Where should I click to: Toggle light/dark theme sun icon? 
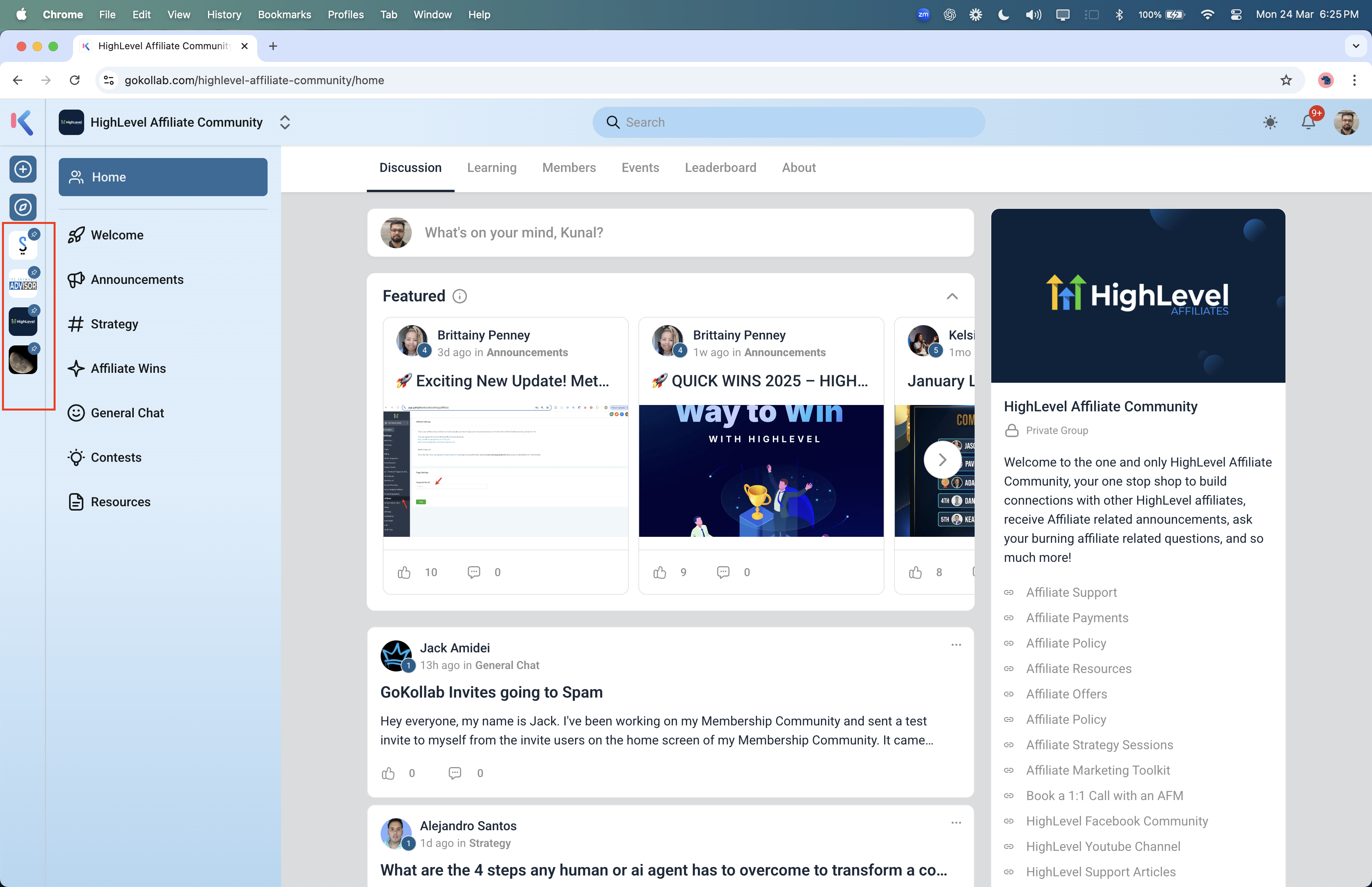click(x=1270, y=122)
